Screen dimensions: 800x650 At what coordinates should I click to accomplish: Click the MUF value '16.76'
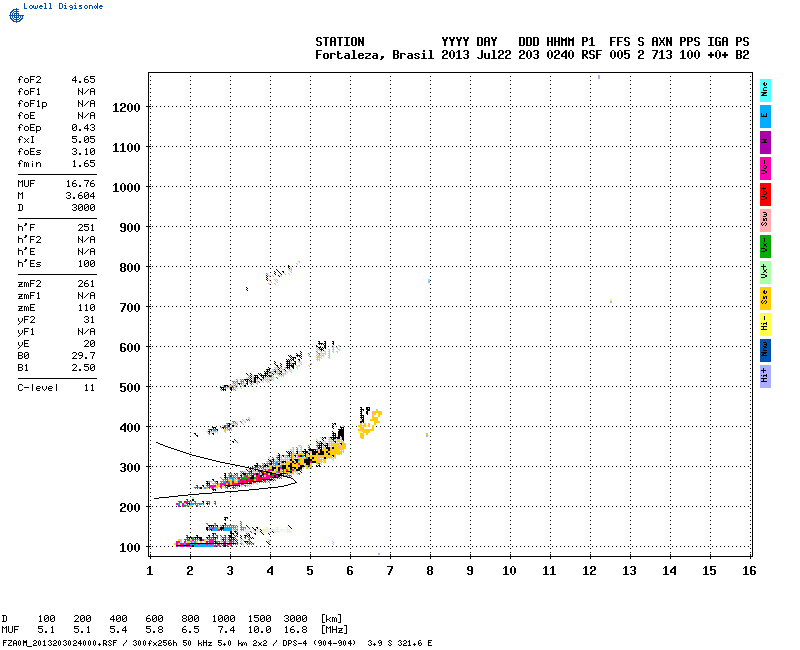coord(81,184)
